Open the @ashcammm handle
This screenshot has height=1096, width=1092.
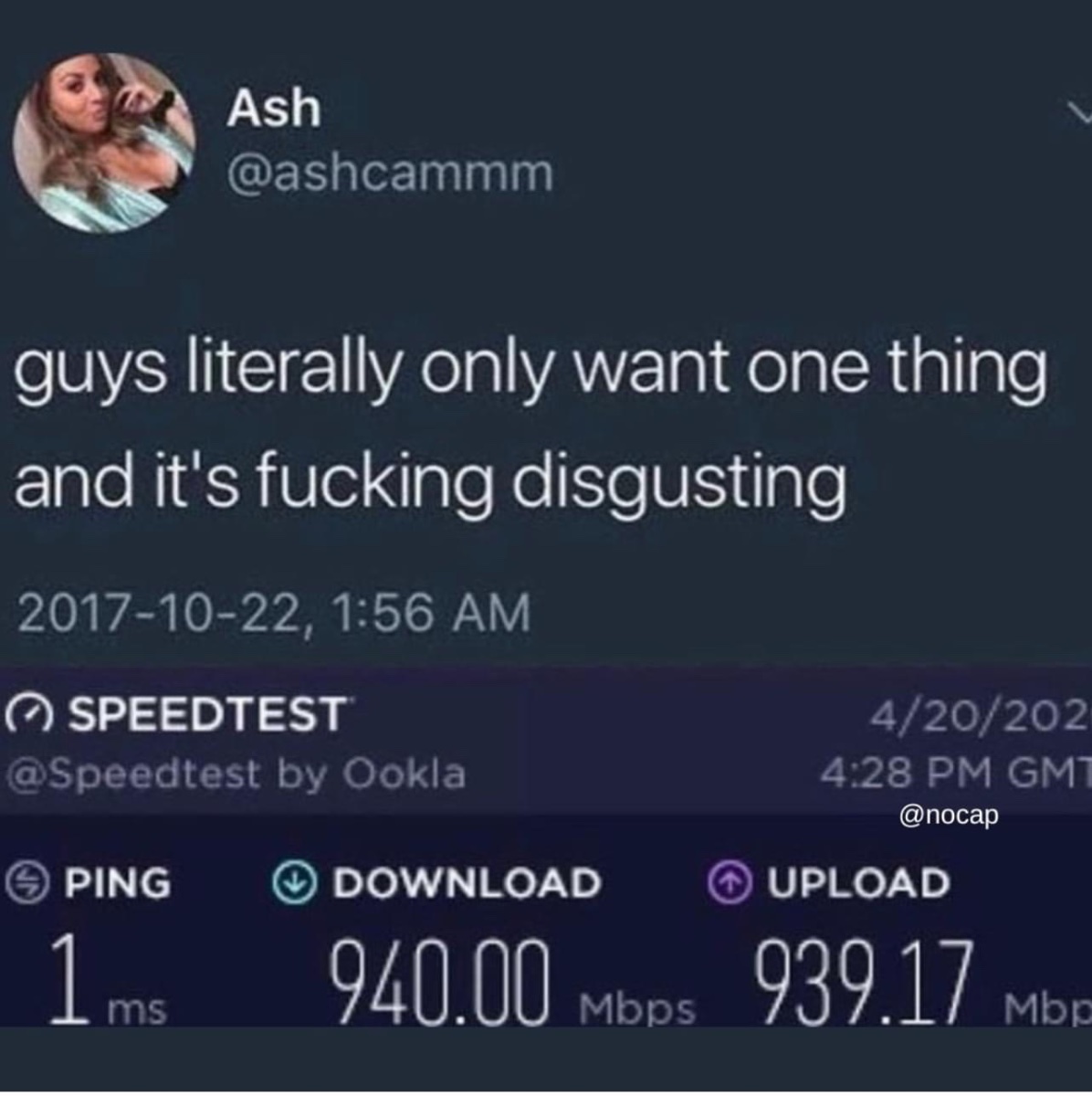[x=390, y=173]
